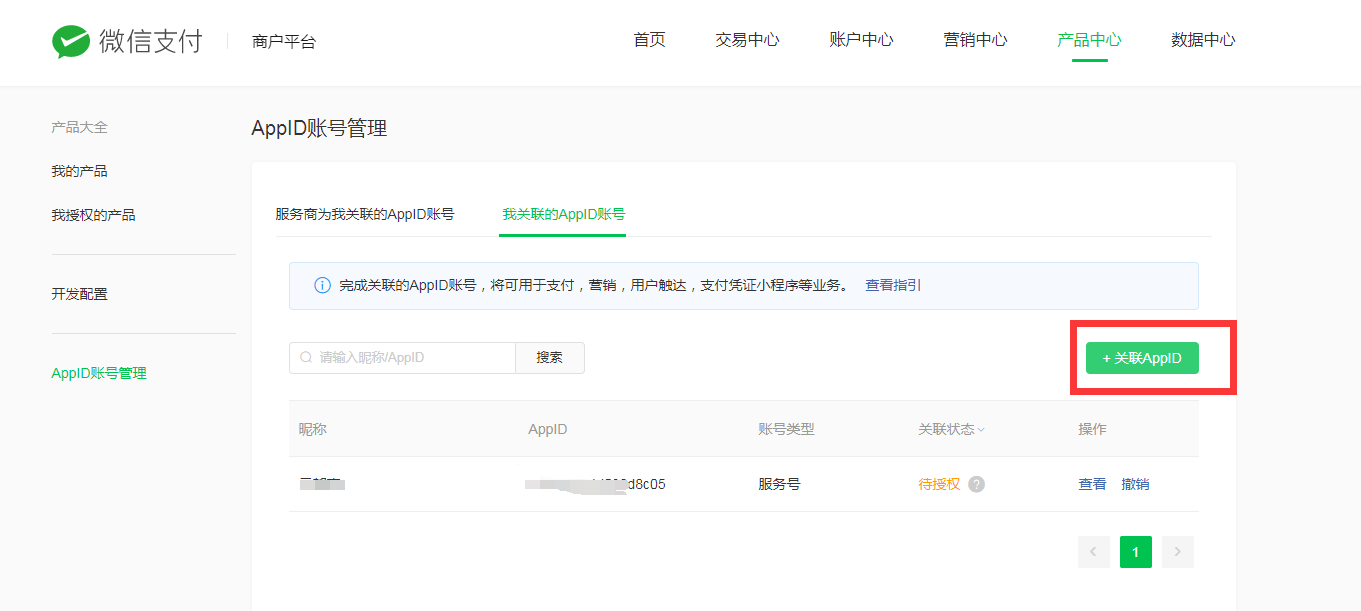Click the AppID账号管理 page title

pyautogui.click(x=319, y=128)
